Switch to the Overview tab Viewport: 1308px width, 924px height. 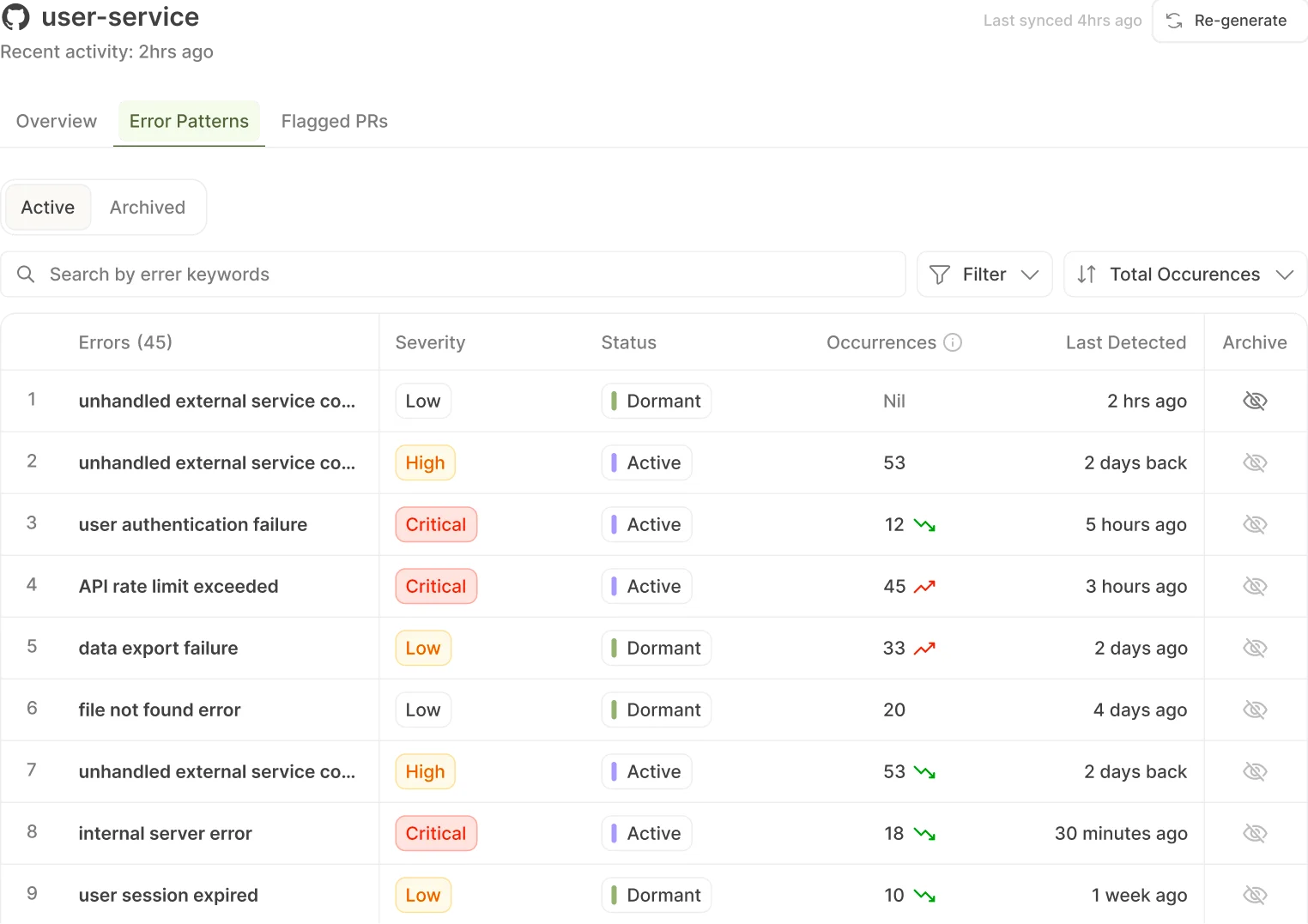coord(57,121)
